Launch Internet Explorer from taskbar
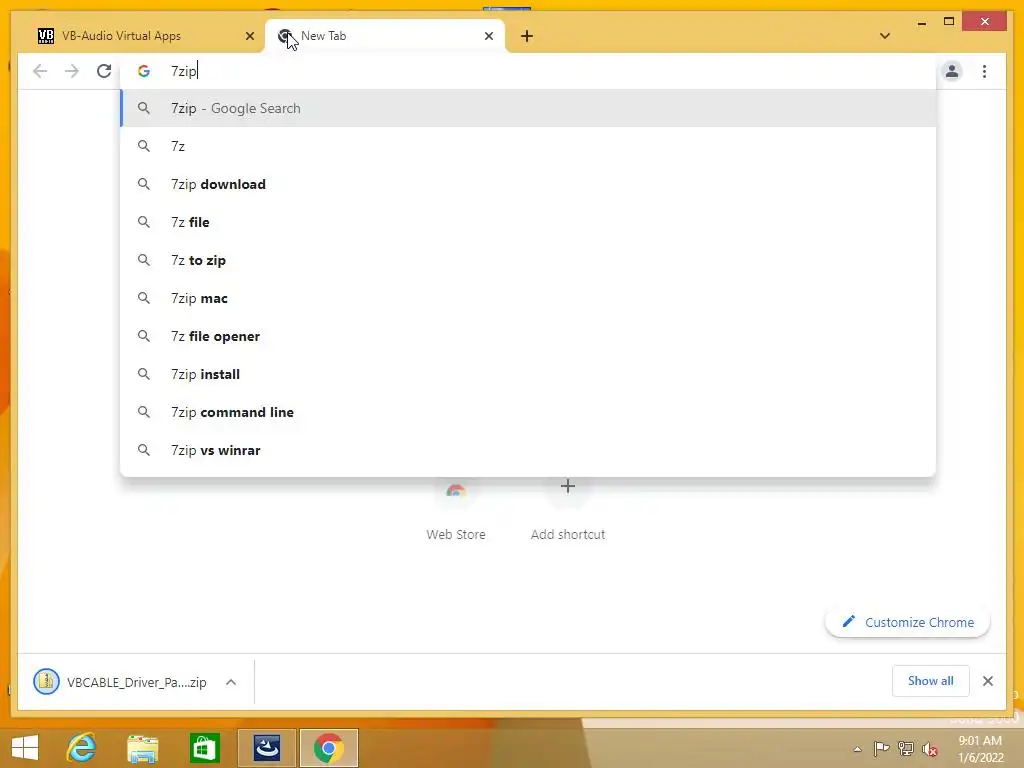 (x=81, y=748)
